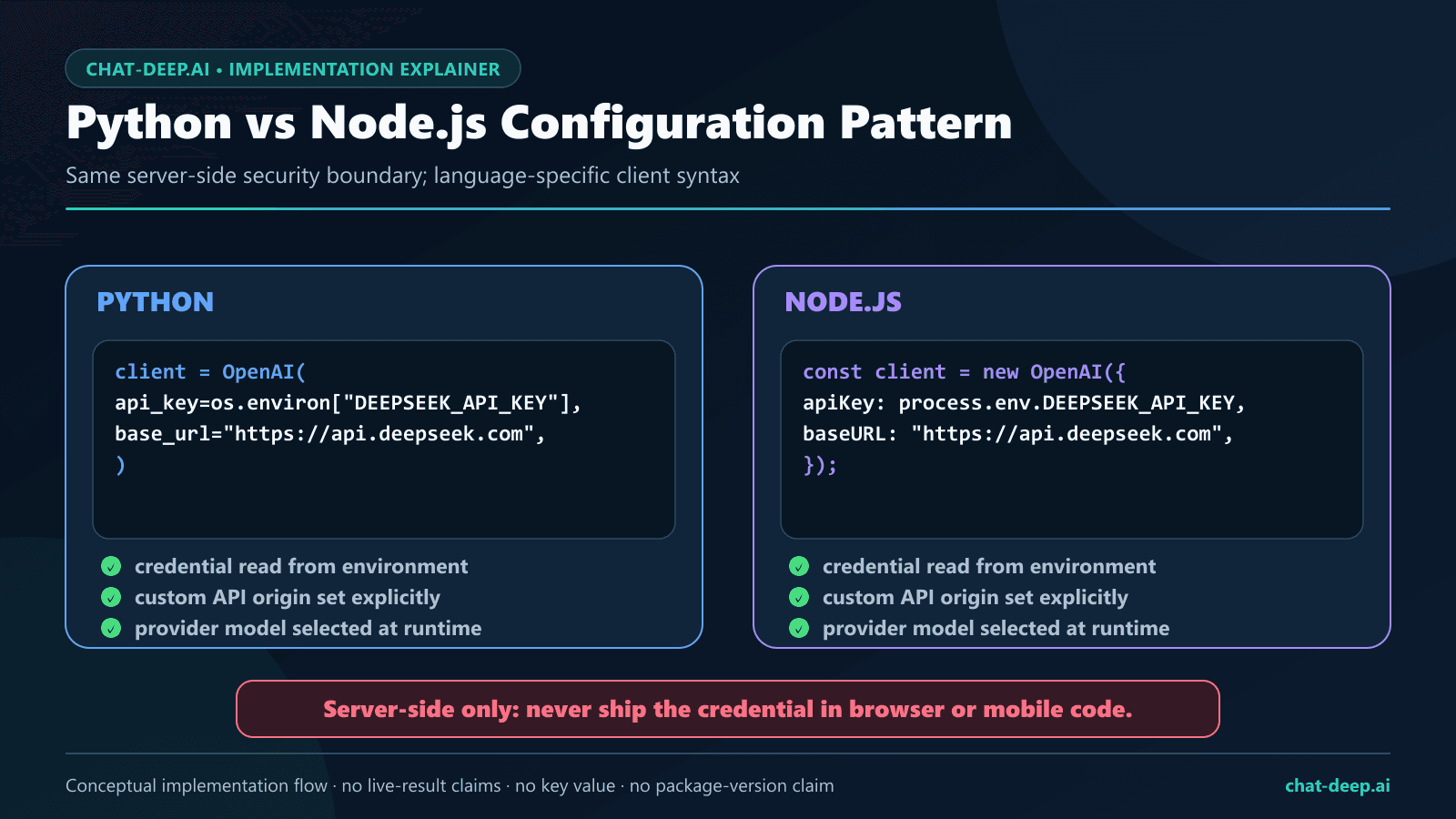Click the chat-deep.ai footer link
Screen dimensions: 1456x819
[x=1337, y=785]
